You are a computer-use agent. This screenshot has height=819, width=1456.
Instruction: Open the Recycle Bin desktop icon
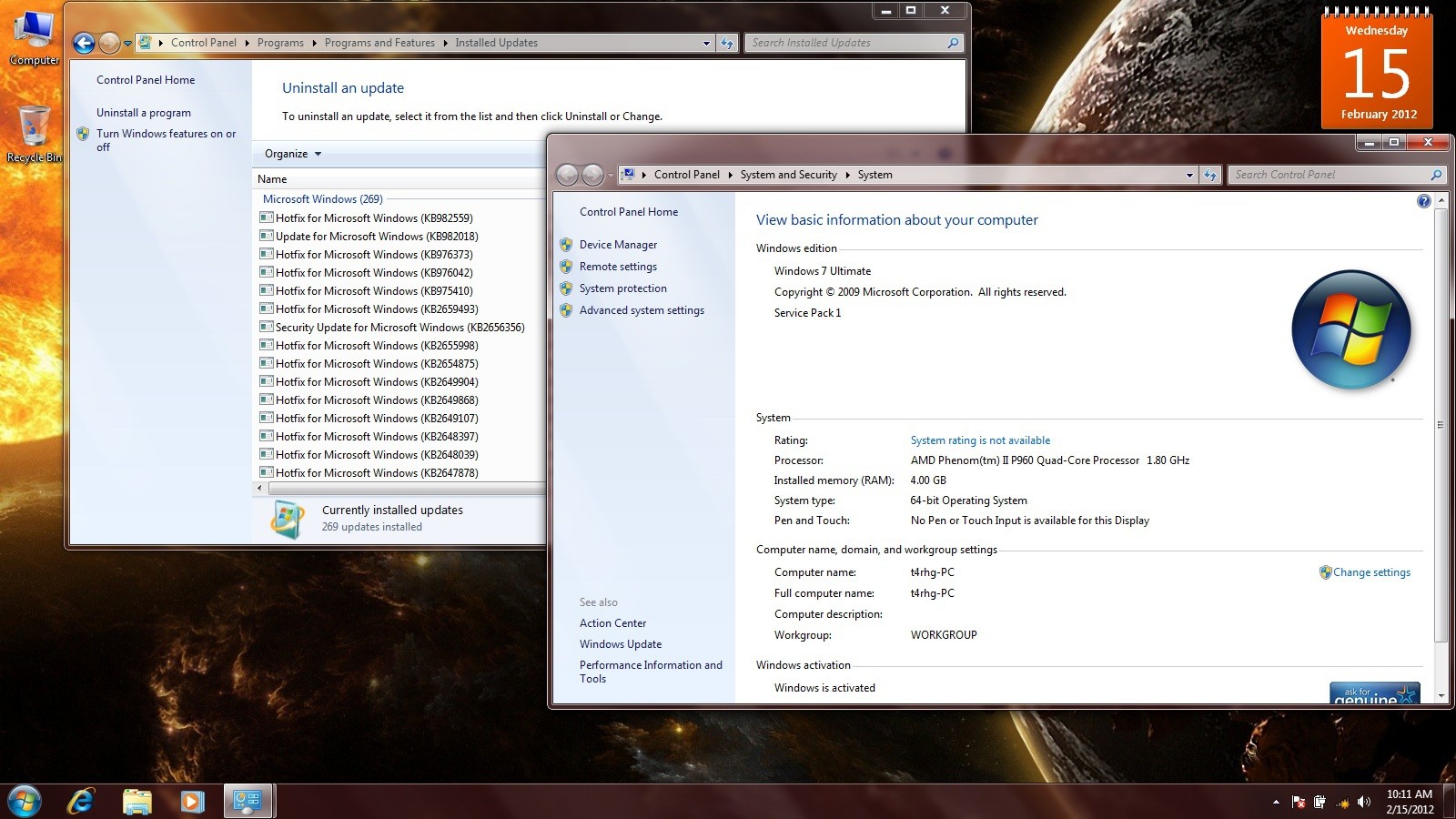pos(34,134)
